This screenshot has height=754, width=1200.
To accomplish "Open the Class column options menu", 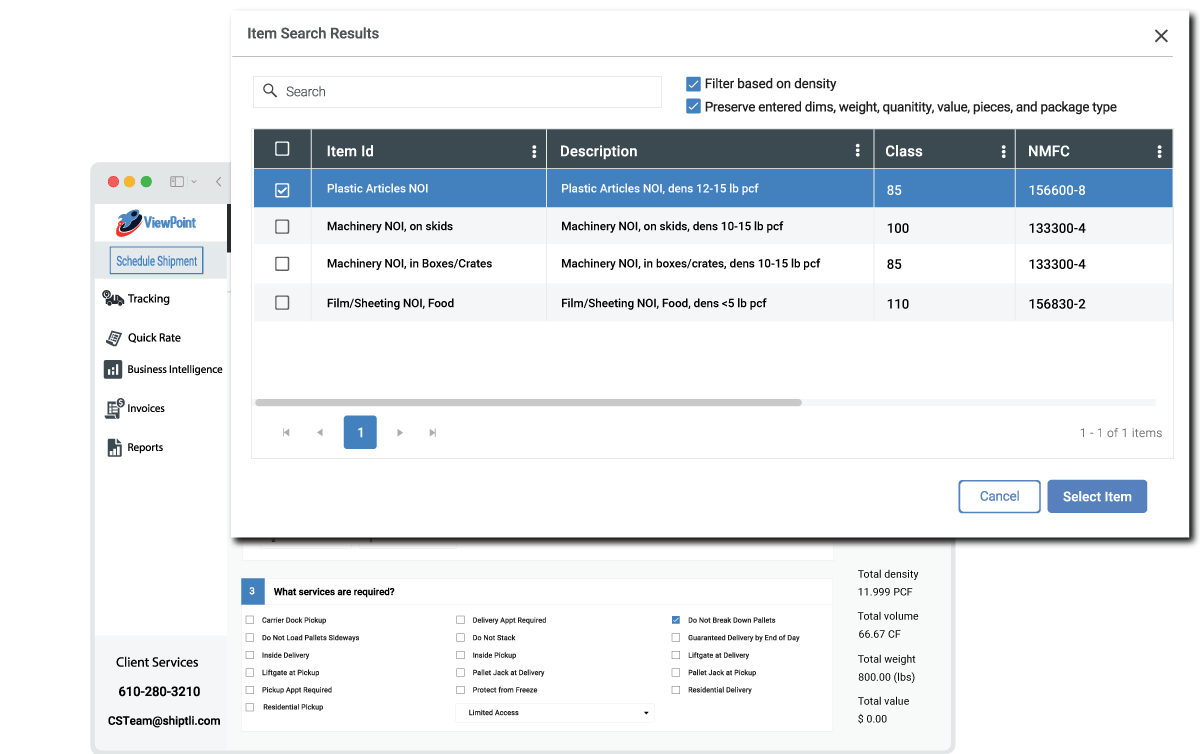I will (1003, 152).
